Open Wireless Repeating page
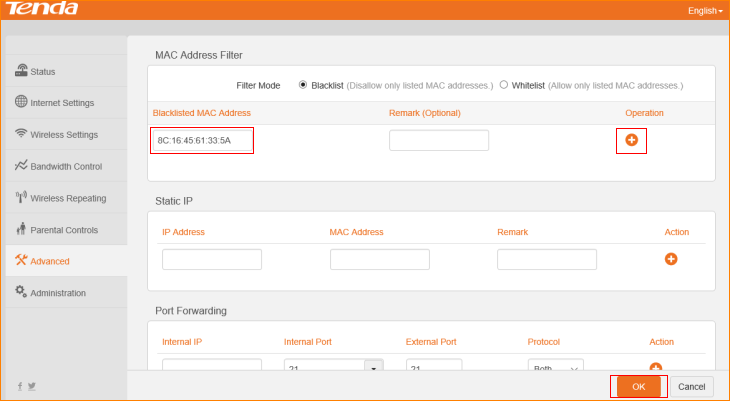The image size is (730, 401). pos(68,198)
